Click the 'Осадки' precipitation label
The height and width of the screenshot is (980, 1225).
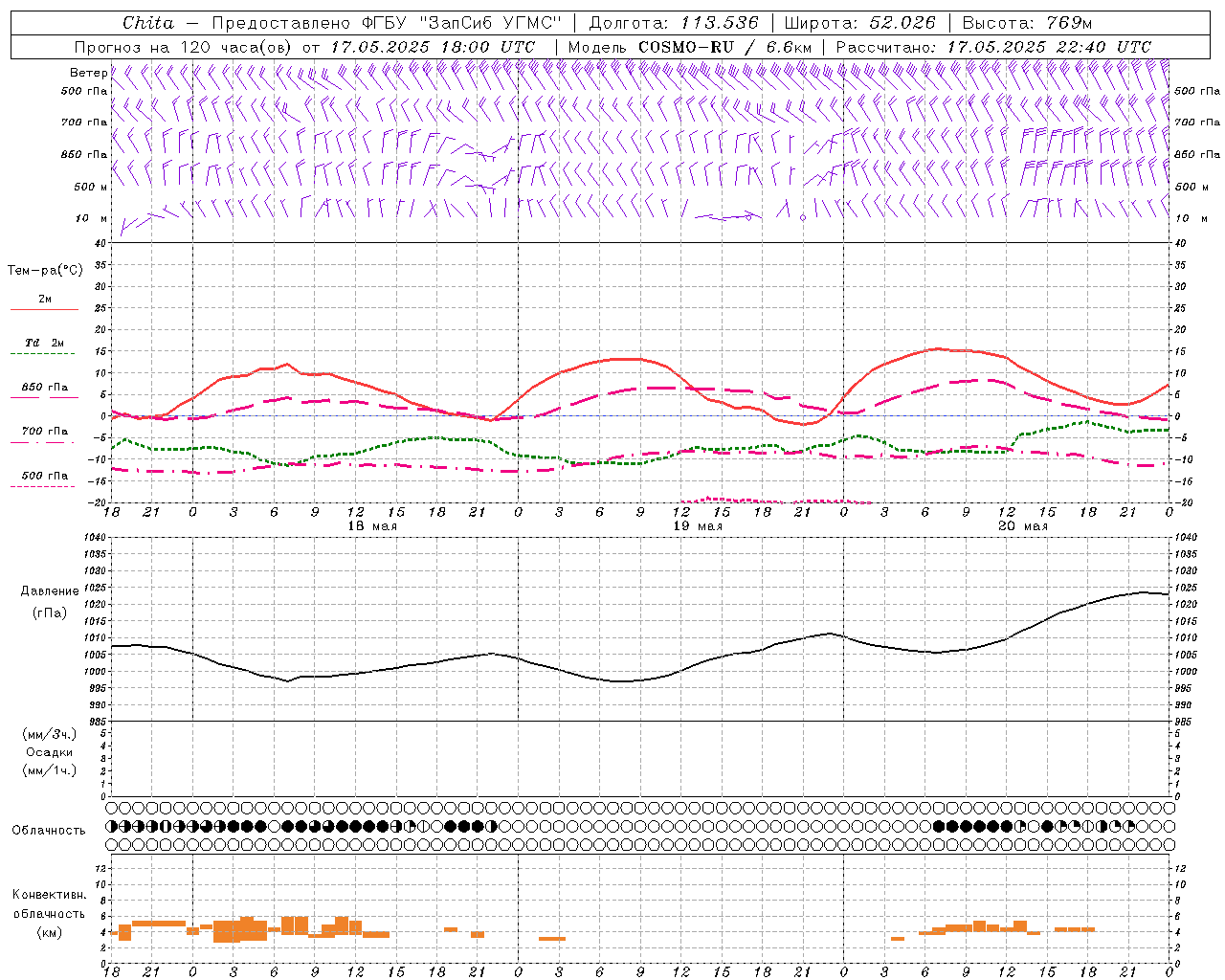(x=50, y=752)
